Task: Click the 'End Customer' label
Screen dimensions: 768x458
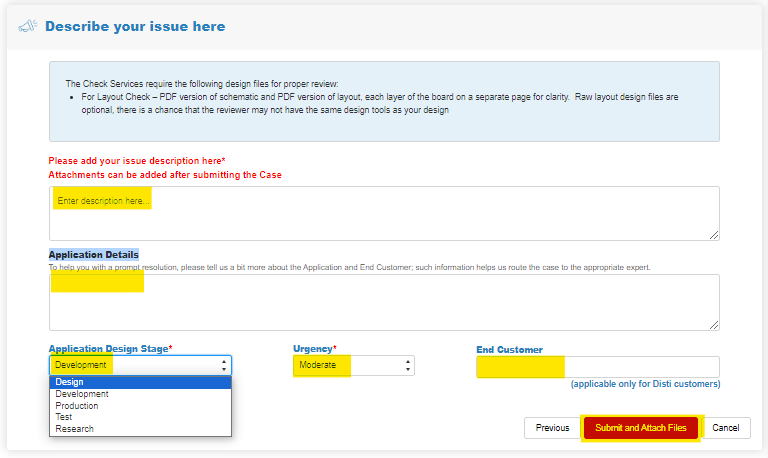Action: pos(509,350)
